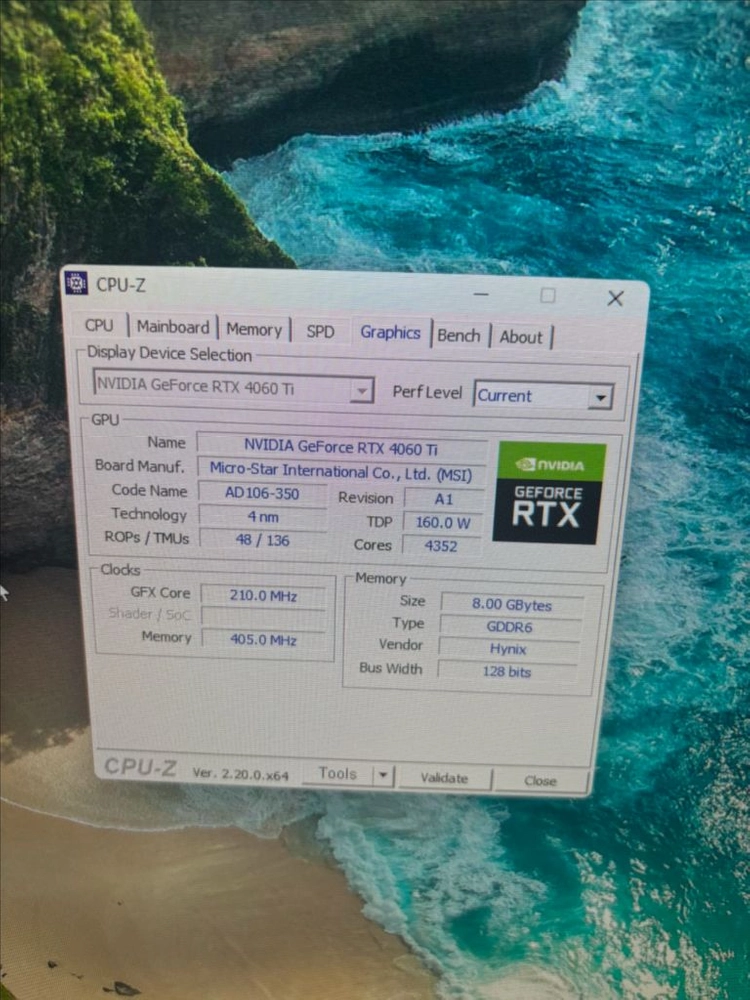
Task: Click the Memory Size field showing 8.00 GBytes
Action: (x=511, y=605)
